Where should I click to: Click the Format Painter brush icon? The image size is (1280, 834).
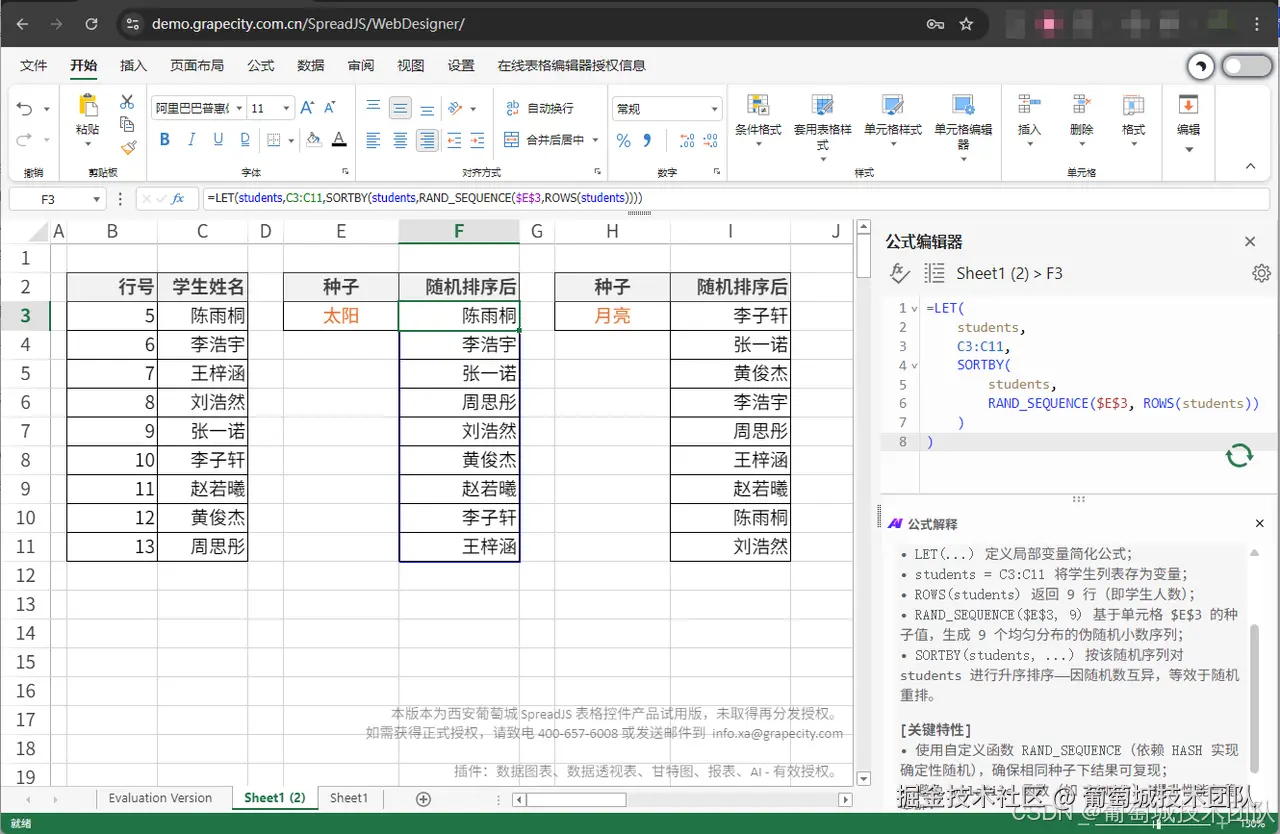[x=127, y=147]
